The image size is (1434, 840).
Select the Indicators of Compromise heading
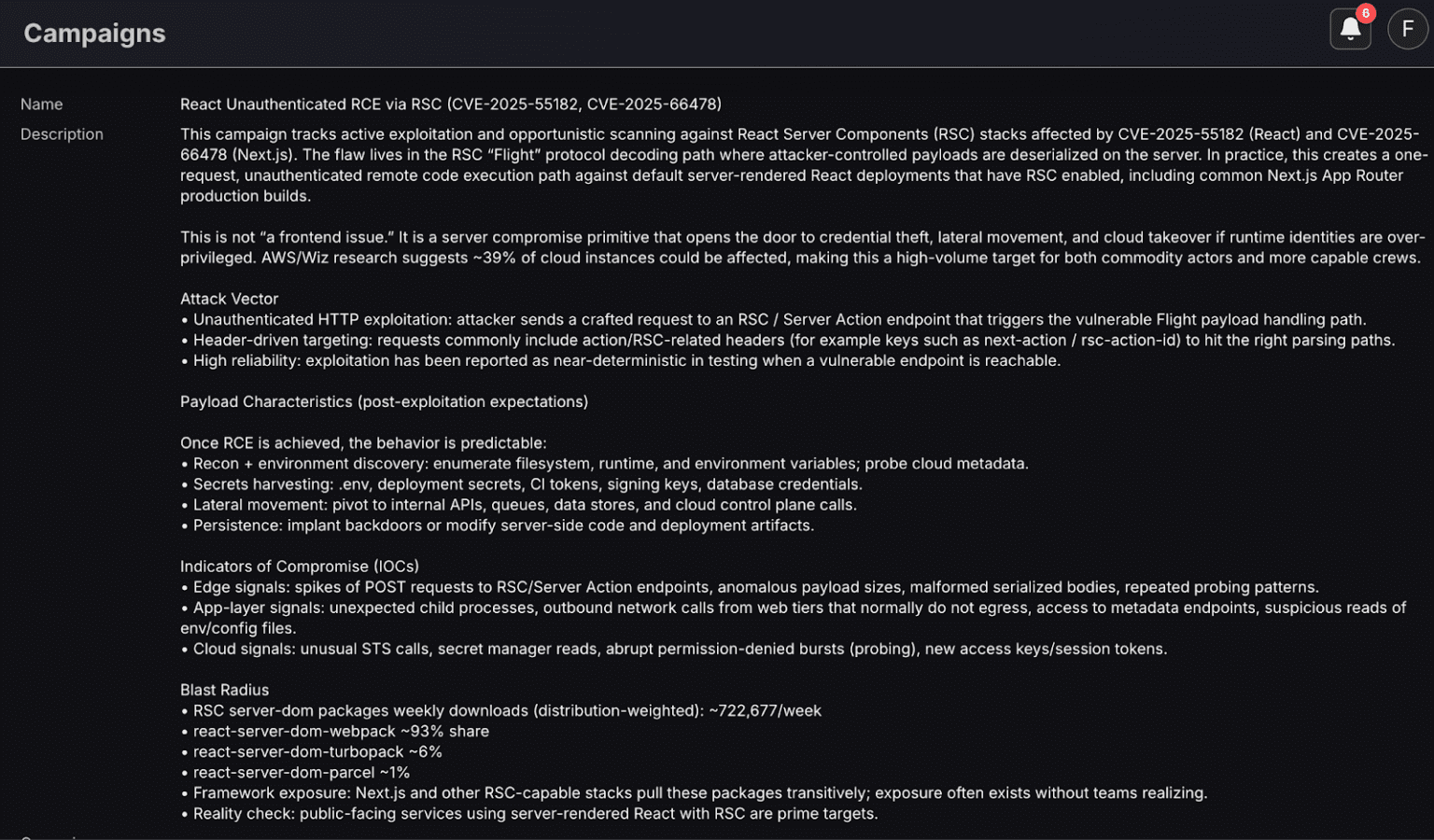click(299, 566)
